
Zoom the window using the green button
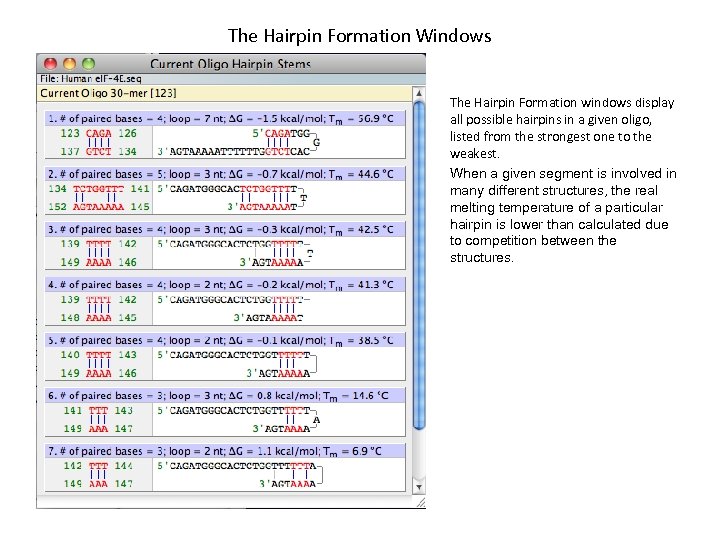coord(89,63)
